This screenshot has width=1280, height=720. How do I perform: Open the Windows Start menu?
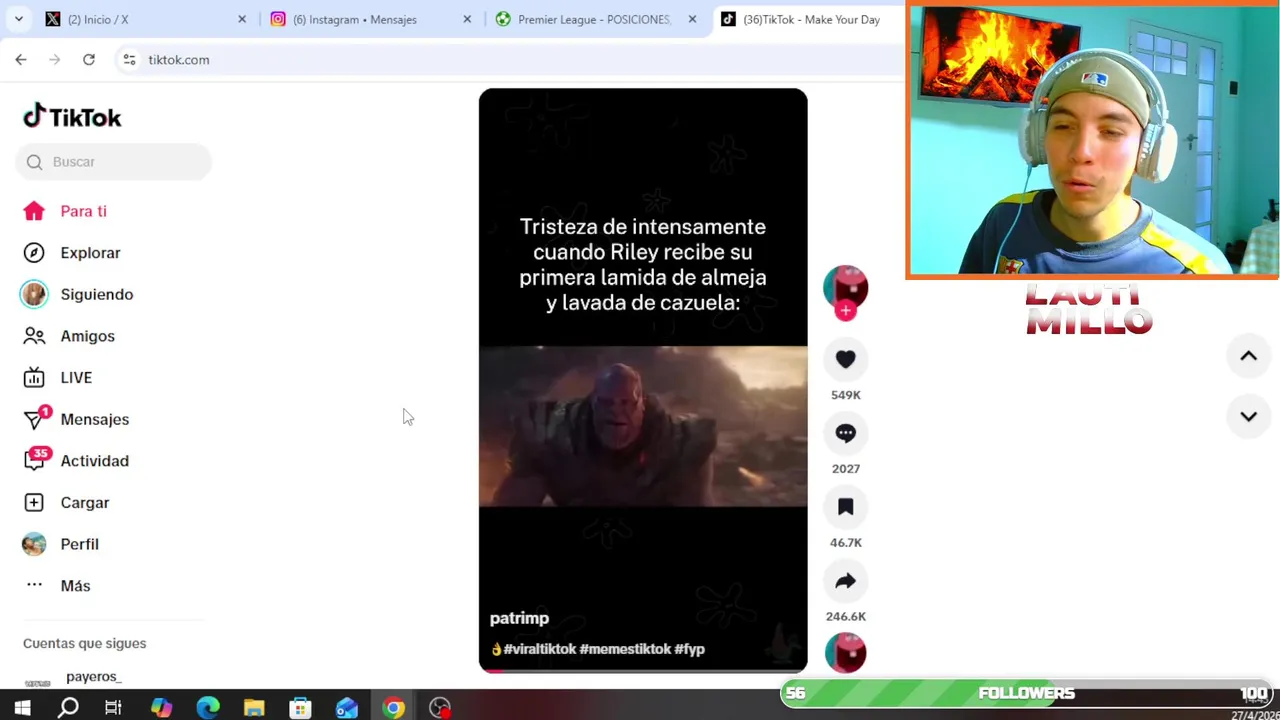pyautogui.click(x=22, y=708)
